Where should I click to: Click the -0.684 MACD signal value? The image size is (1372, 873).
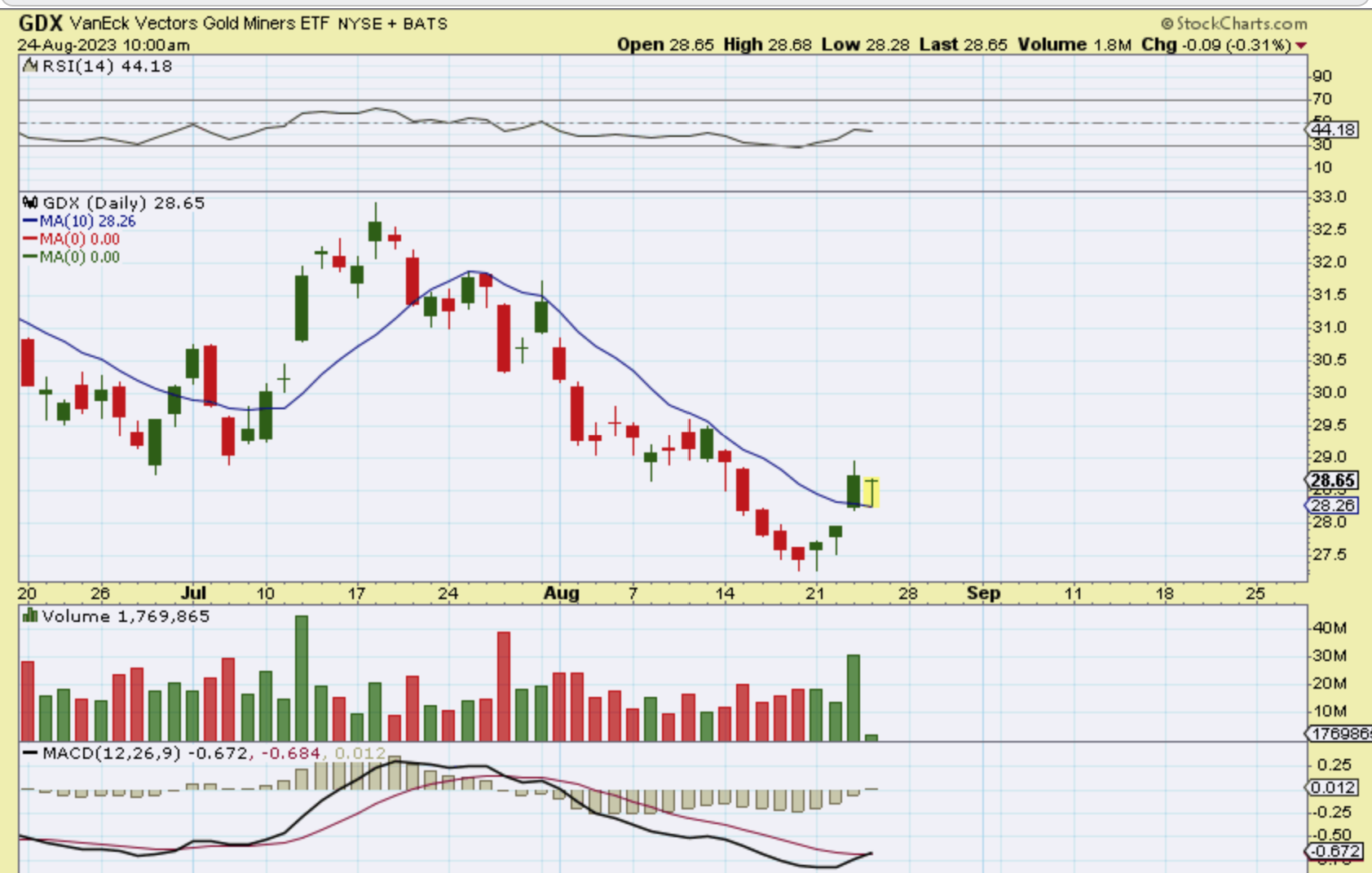pyautogui.click(x=292, y=752)
